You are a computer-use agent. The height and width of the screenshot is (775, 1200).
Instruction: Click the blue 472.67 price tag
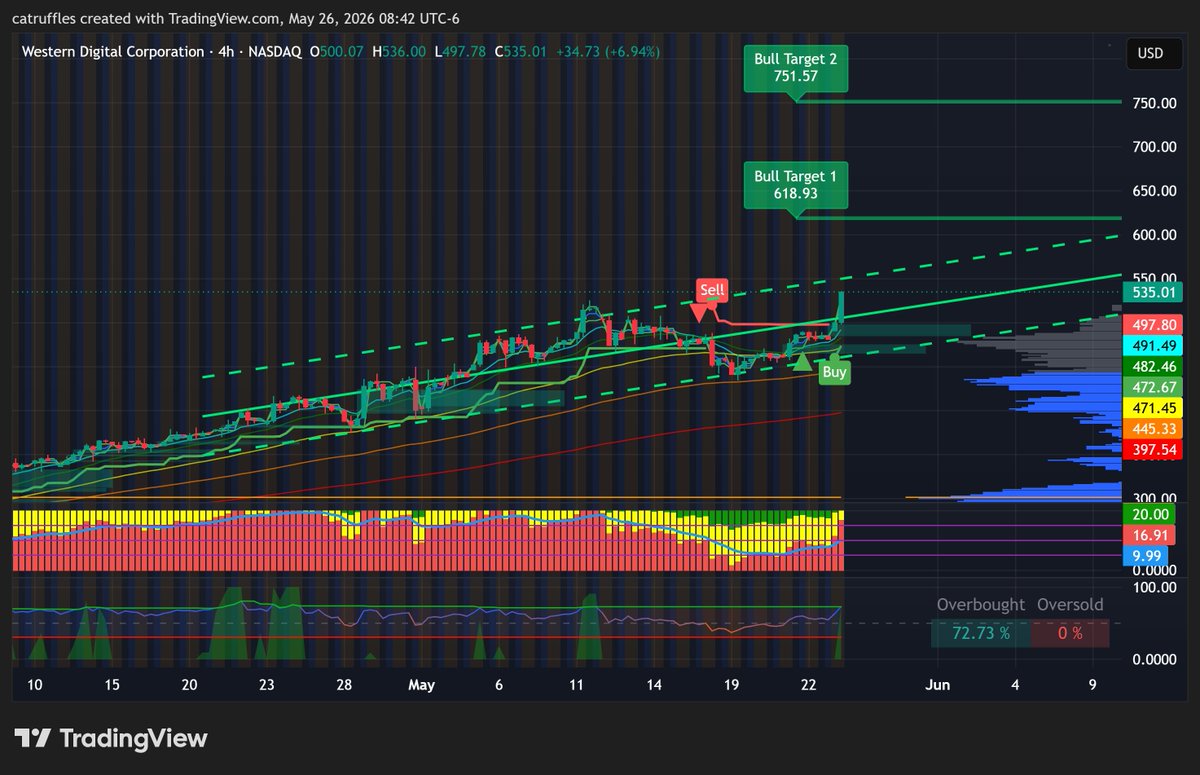(x=1153, y=387)
